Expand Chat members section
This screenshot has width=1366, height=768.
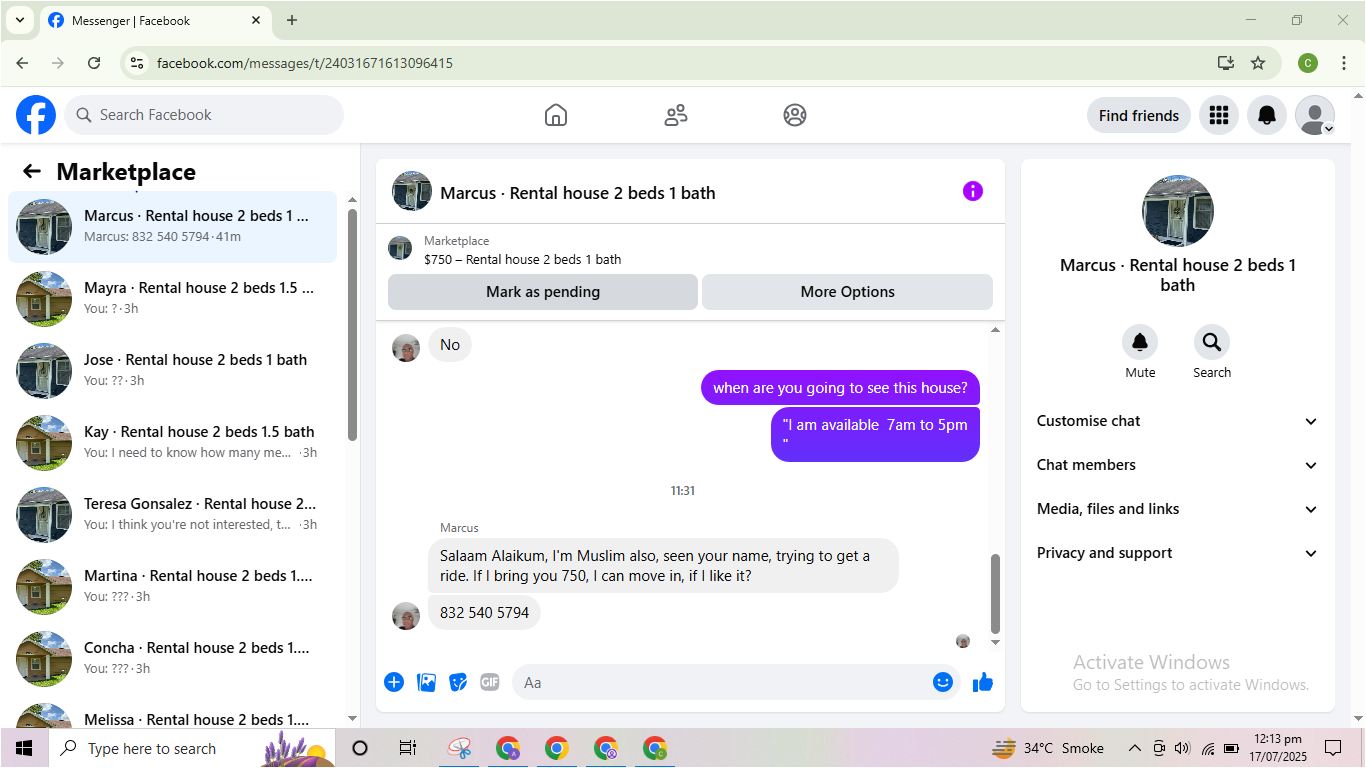click(x=1178, y=465)
